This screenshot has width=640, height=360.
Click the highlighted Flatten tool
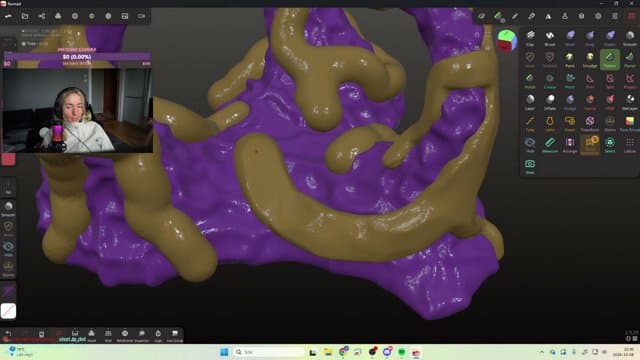click(610, 59)
